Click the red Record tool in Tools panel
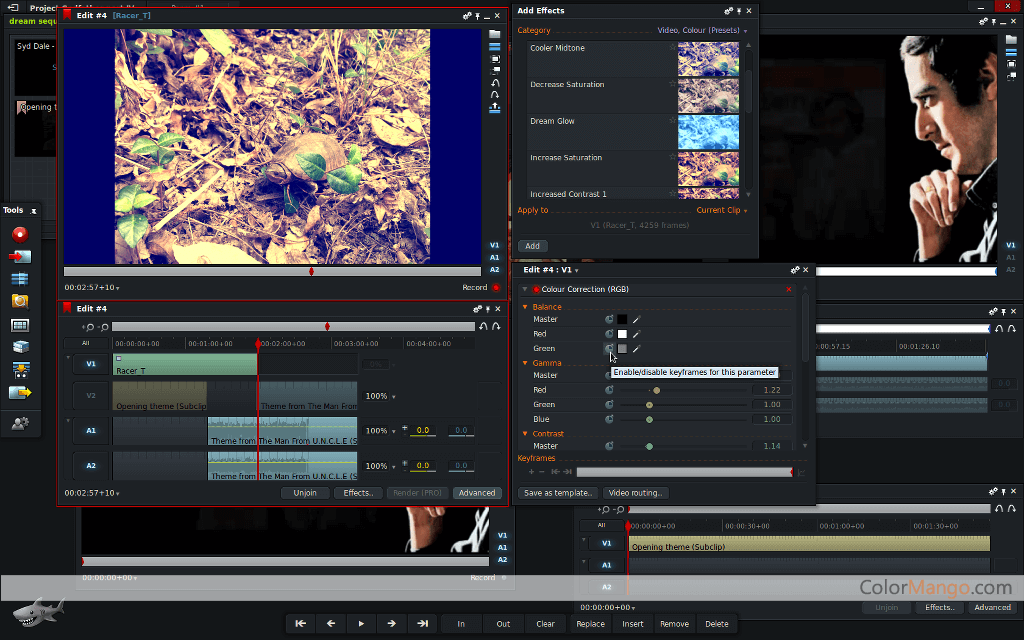This screenshot has height=640, width=1024. [20, 234]
